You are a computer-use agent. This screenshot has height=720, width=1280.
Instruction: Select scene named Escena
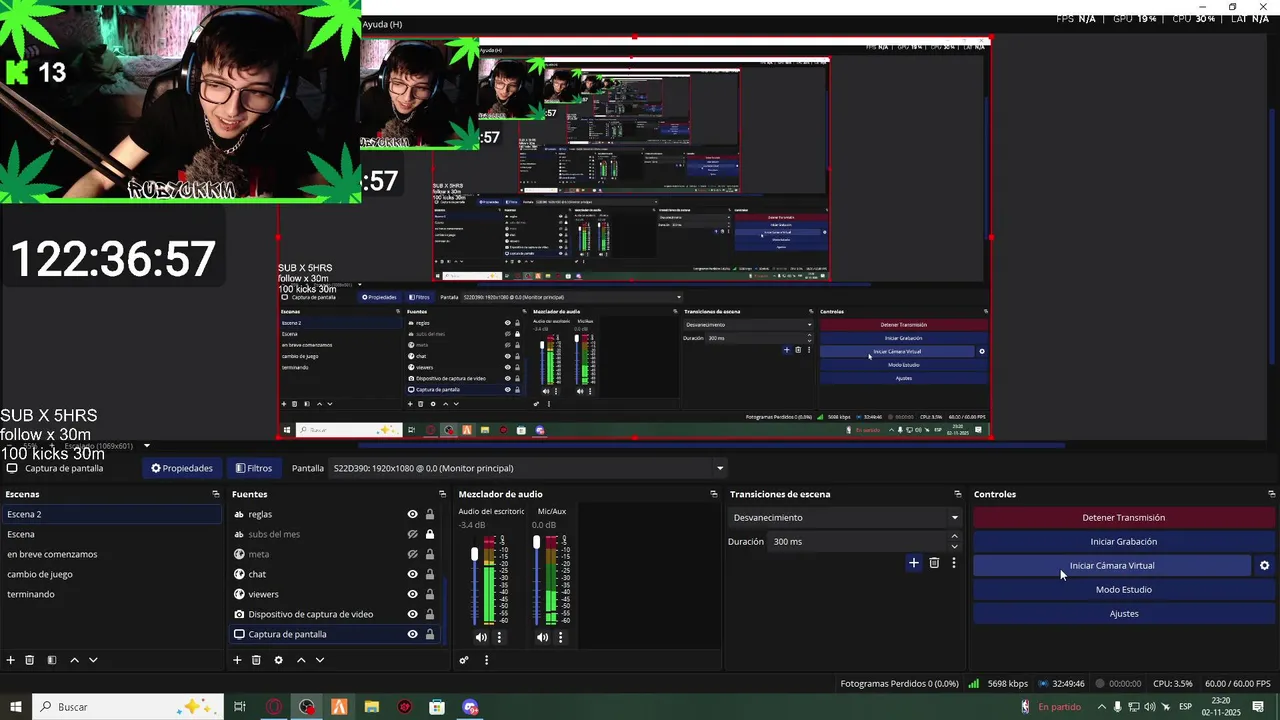click(x=111, y=534)
